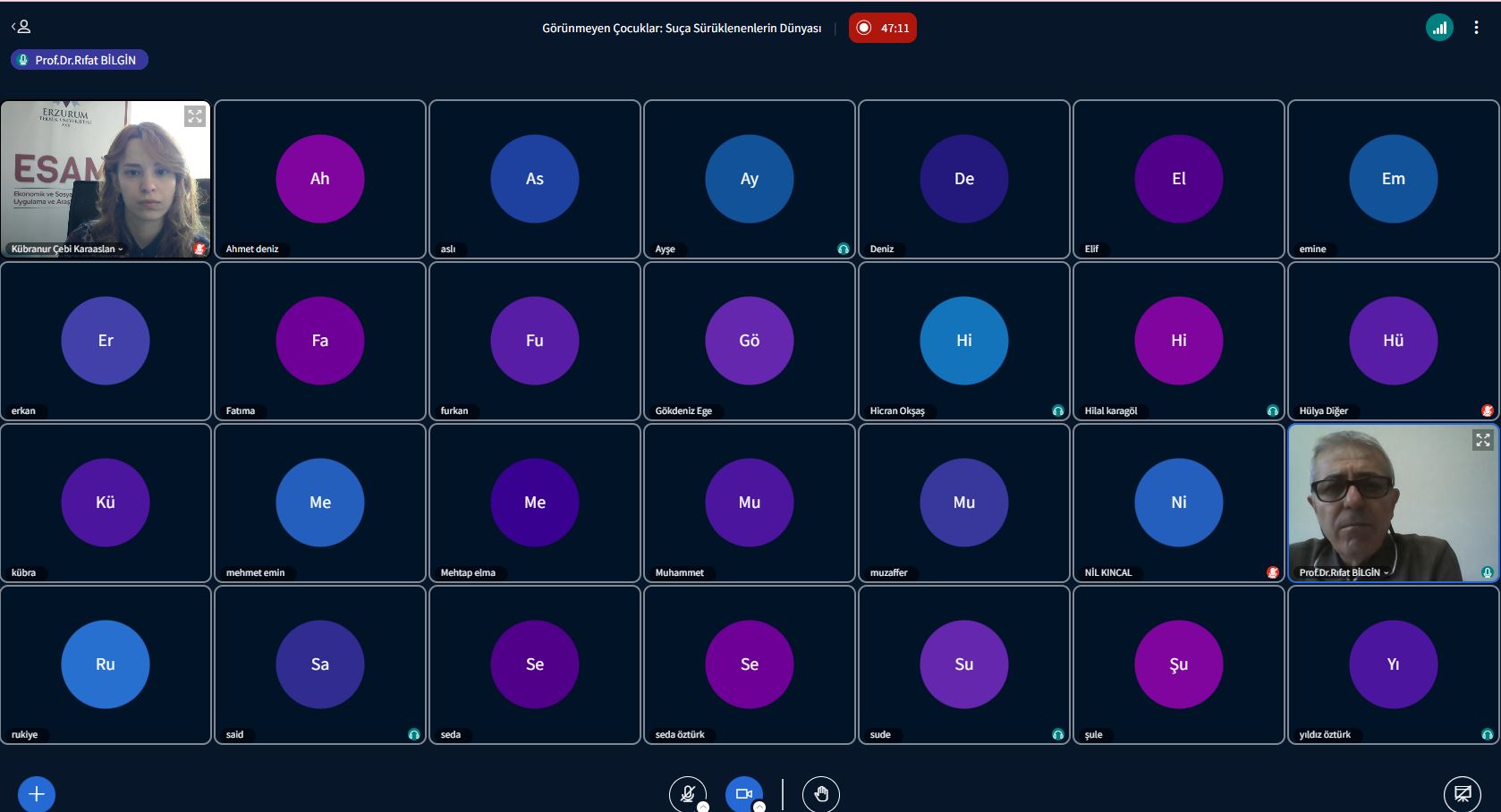Unmute the microphone
The height and width of the screenshot is (812, 1501).
coord(687,793)
